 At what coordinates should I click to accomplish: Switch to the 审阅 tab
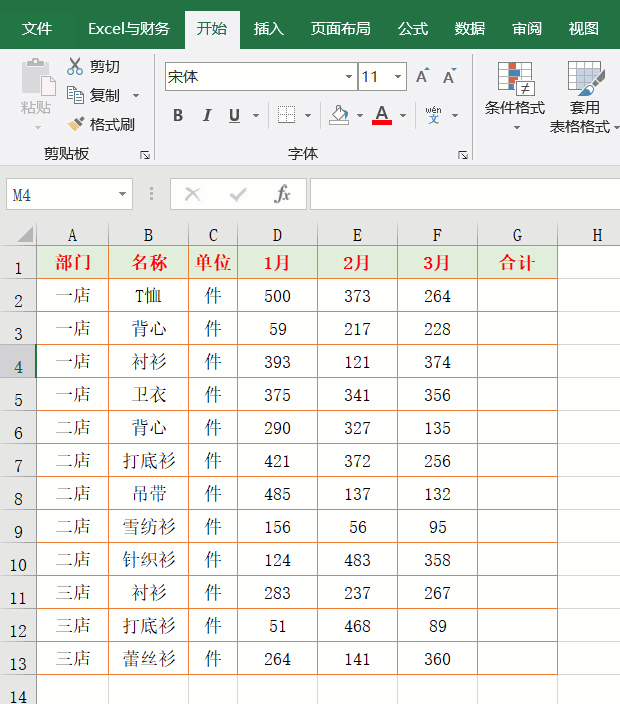pos(527,29)
